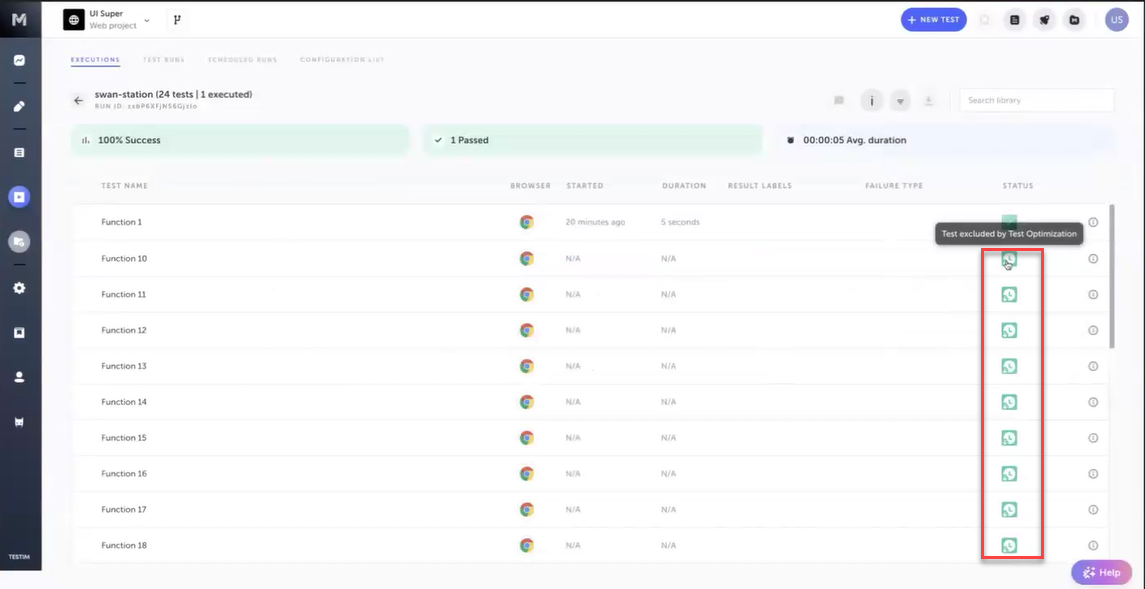Sort by TEST NAME column header

pyautogui.click(x=124, y=186)
